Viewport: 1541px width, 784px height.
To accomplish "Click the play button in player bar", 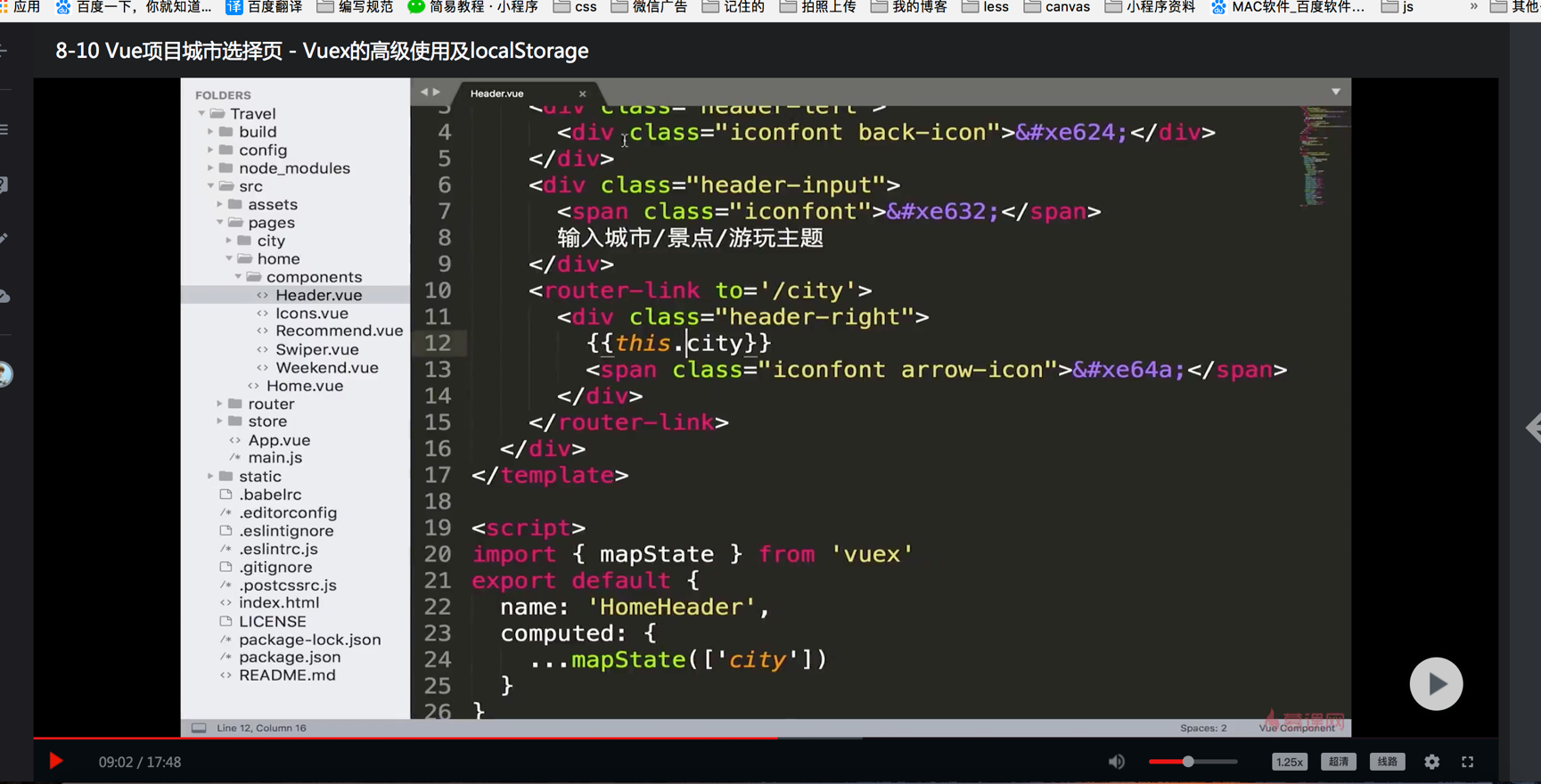I will [x=55, y=762].
